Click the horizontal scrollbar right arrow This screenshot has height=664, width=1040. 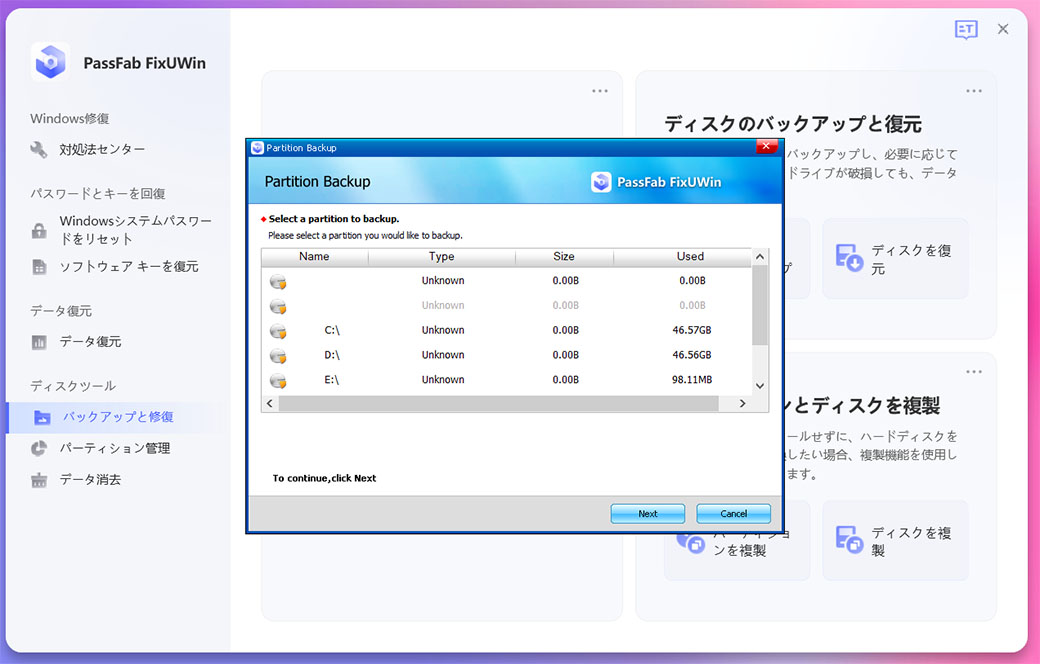[x=742, y=403]
